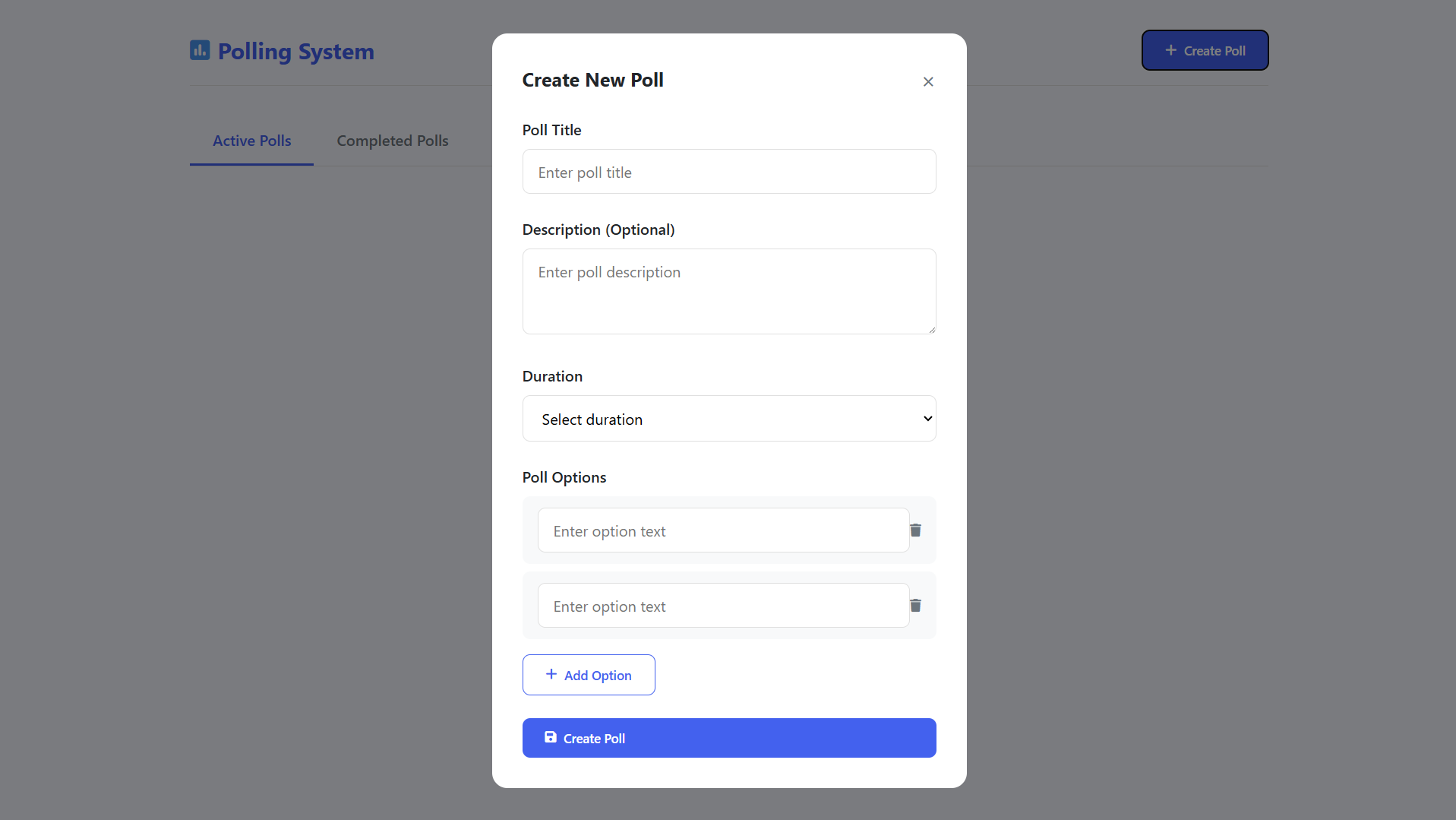Click the Polling System bar chart logo icon
1456x820 pixels.
pyautogui.click(x=200, y=51)
